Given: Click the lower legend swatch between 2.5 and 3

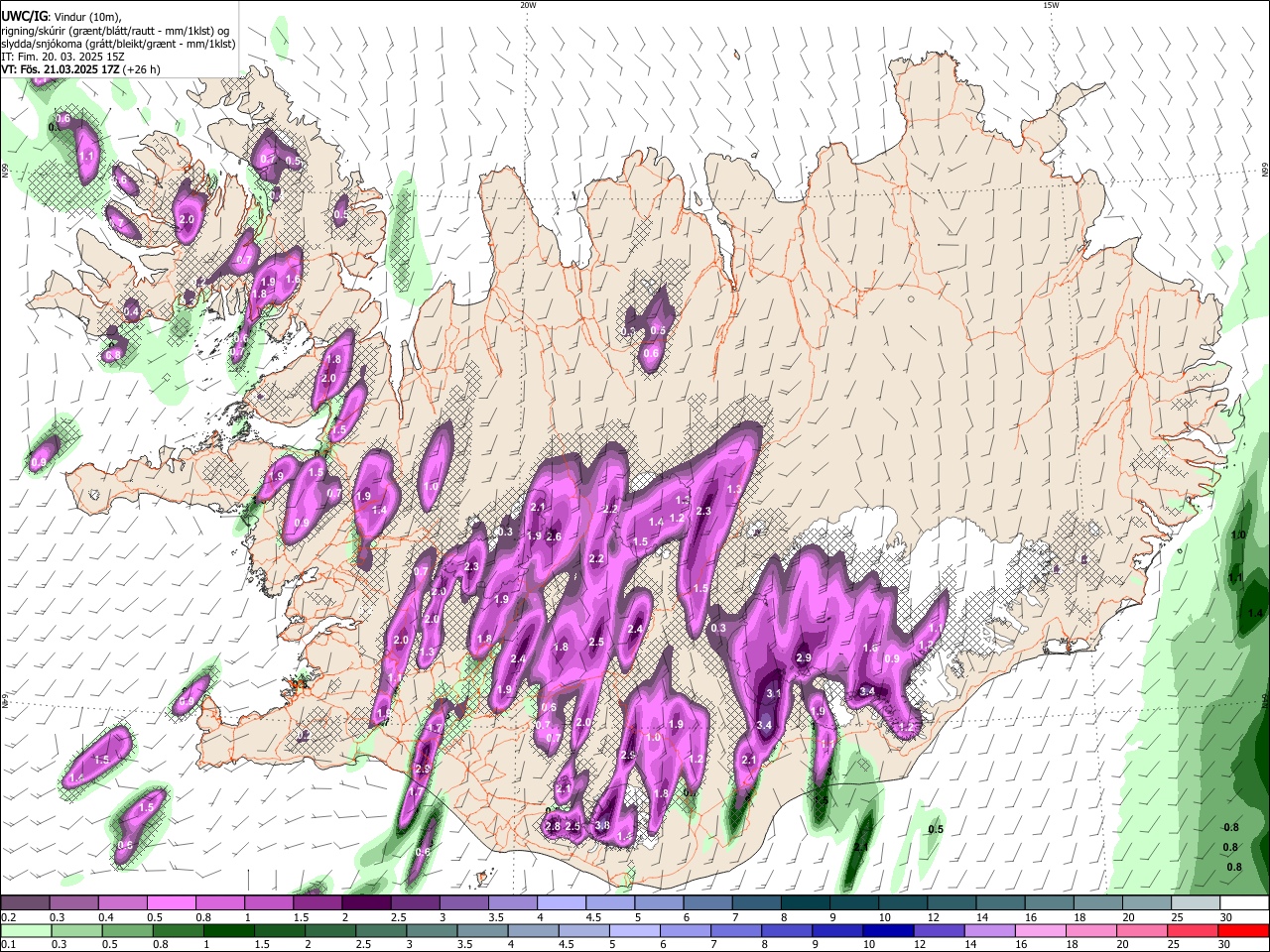Looking at the screenshot, I should coord(380,931).
